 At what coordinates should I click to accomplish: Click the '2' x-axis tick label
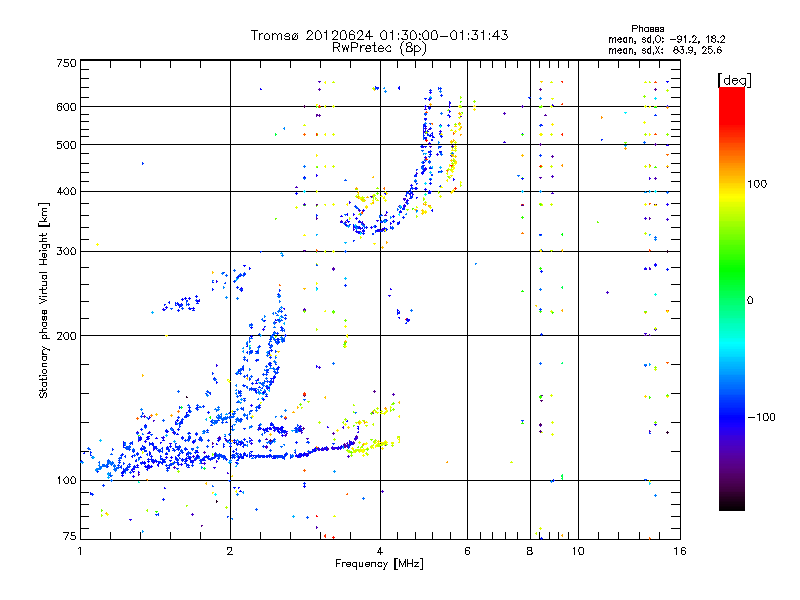(x=230, y=551)
